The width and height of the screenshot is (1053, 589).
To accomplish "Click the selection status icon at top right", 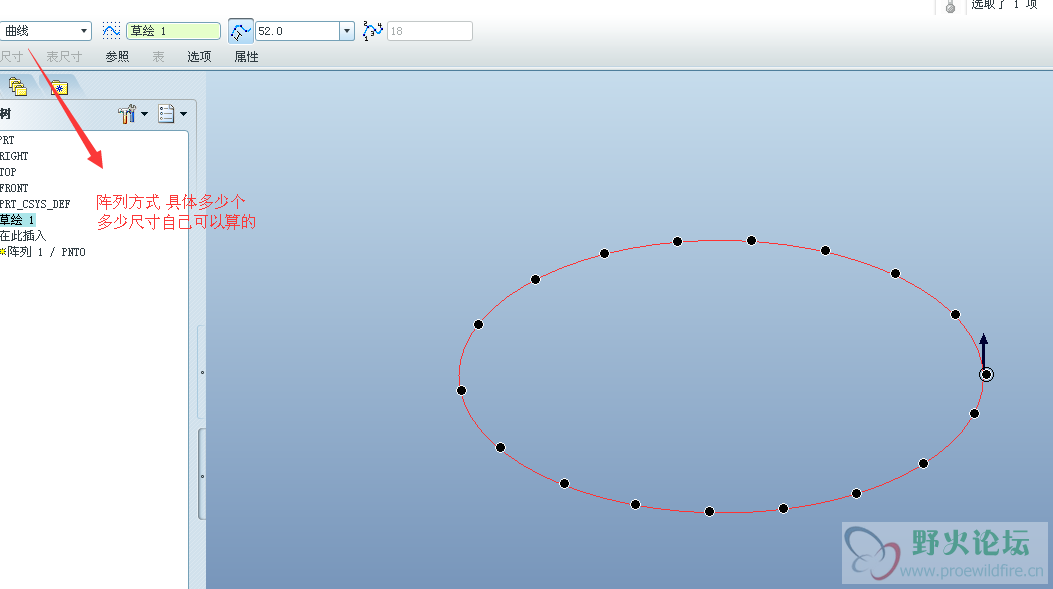I will [x=950, y=7].
